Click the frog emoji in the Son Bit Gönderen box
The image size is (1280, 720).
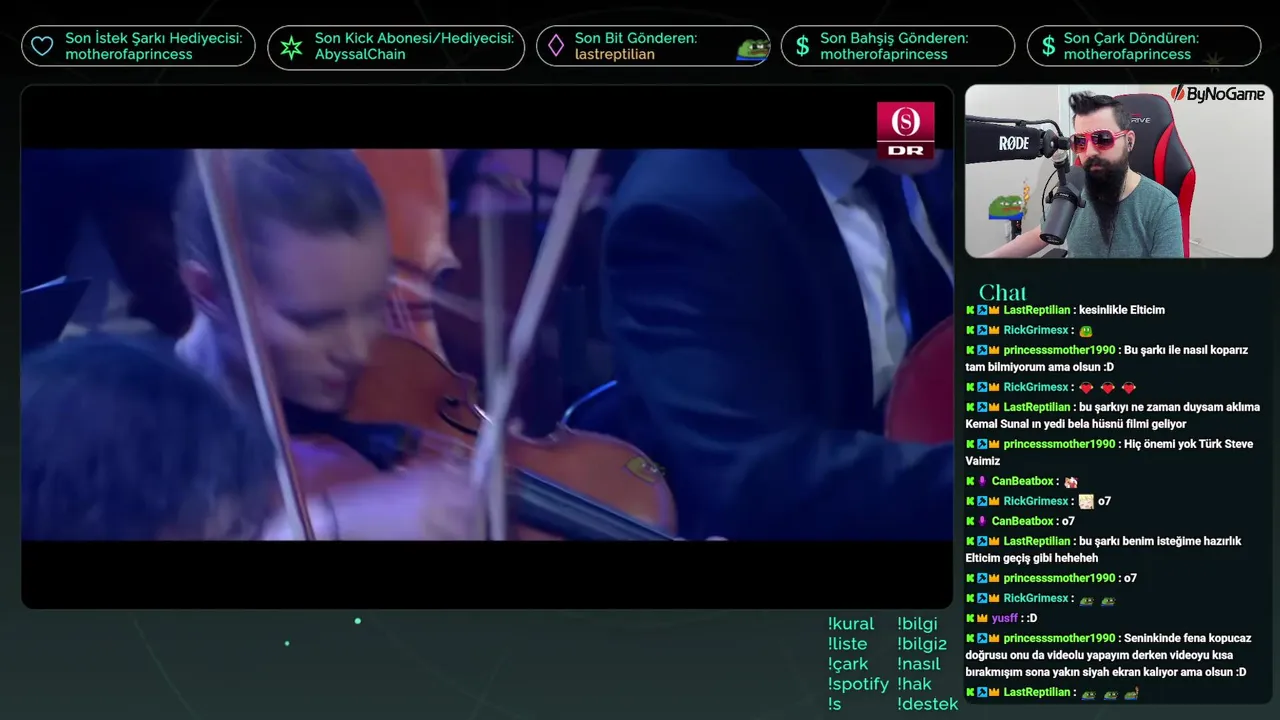pyautogui.click(x=752, y=47)
